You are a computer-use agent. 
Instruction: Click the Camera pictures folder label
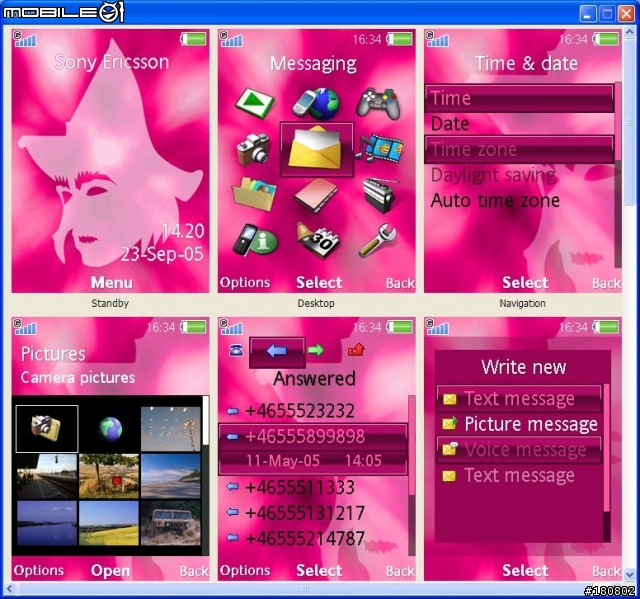(x=78, y=377)
